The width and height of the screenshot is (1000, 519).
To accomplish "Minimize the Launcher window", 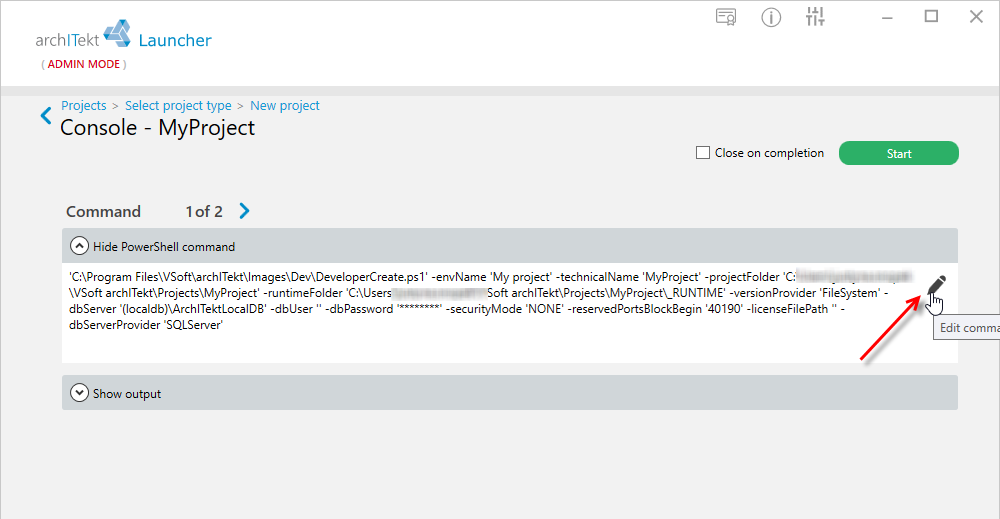I will 887,17.
